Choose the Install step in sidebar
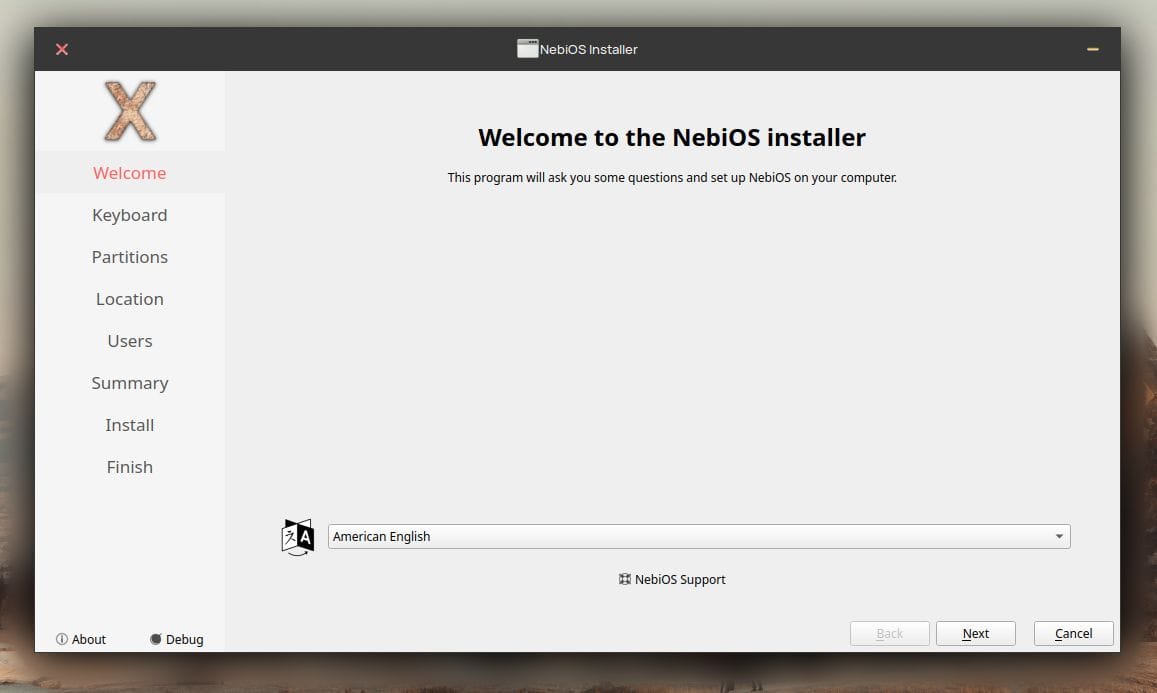1157x693 pixels. click(130, 425)
